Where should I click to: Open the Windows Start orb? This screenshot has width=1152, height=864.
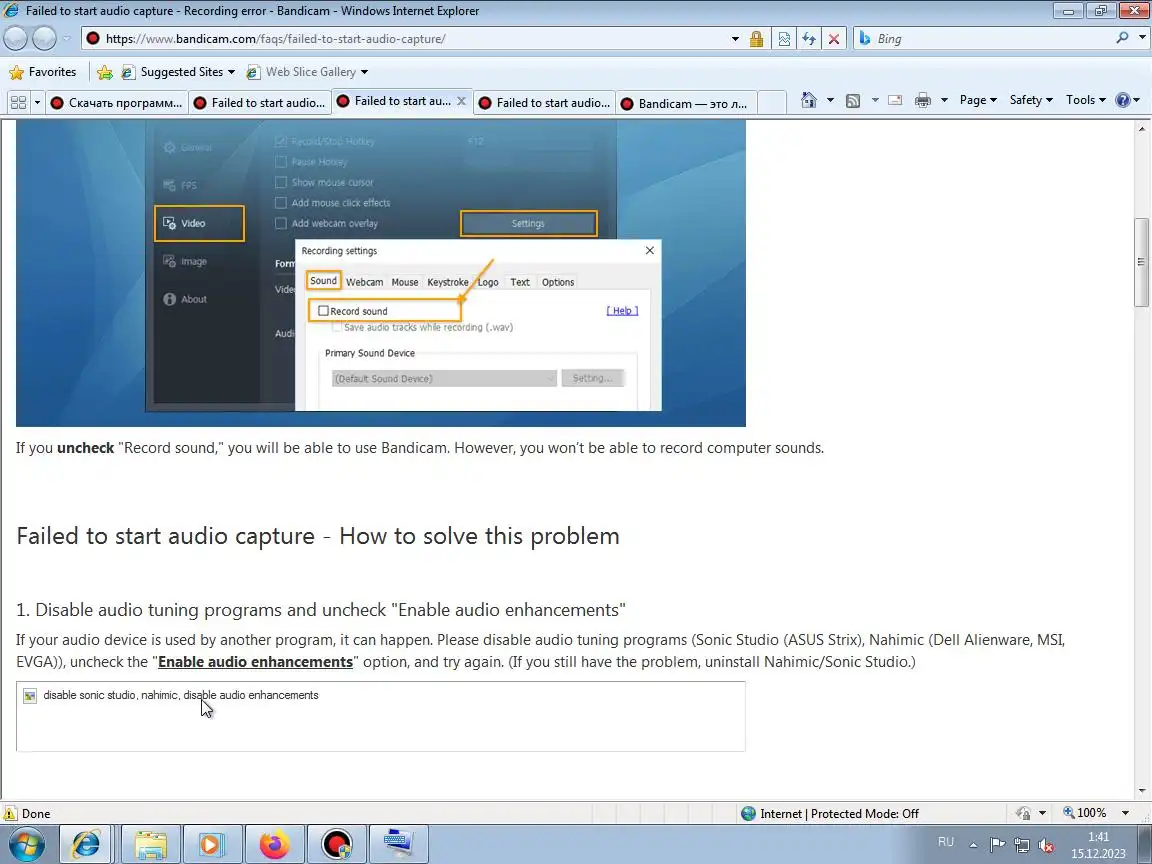(26, 844)
